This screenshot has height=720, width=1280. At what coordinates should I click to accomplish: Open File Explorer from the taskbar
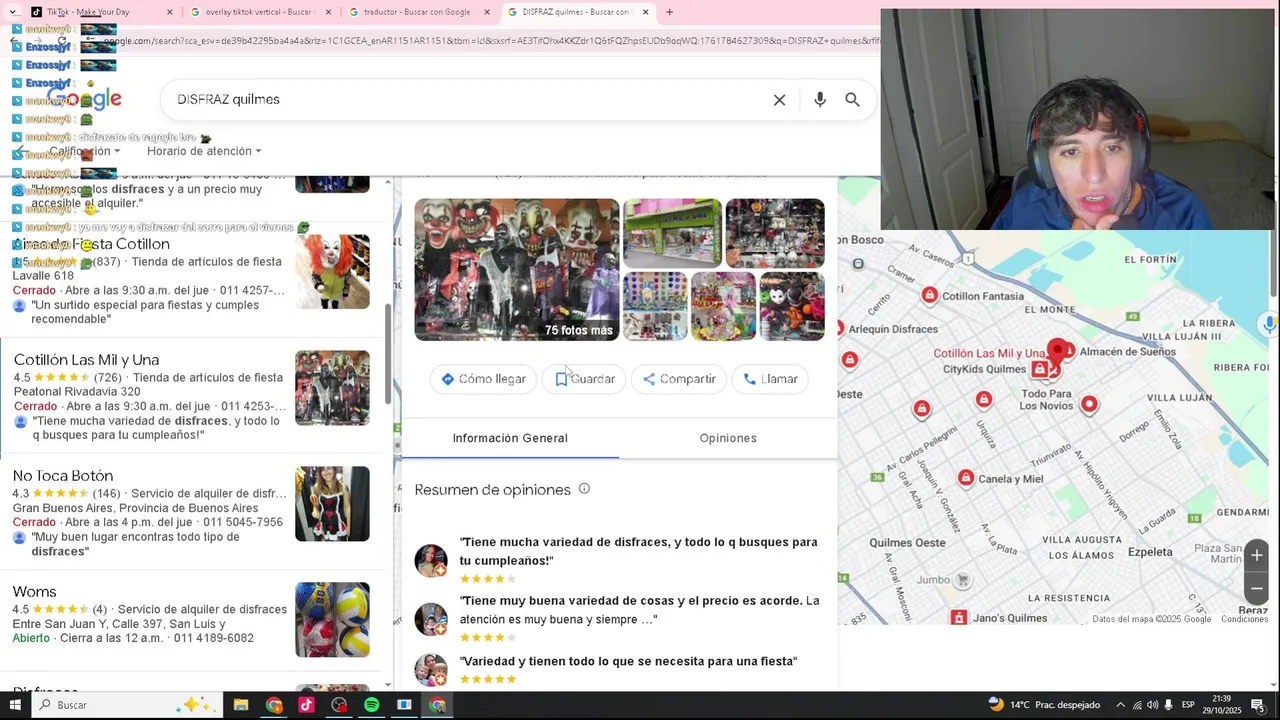[x=241, y=705]
